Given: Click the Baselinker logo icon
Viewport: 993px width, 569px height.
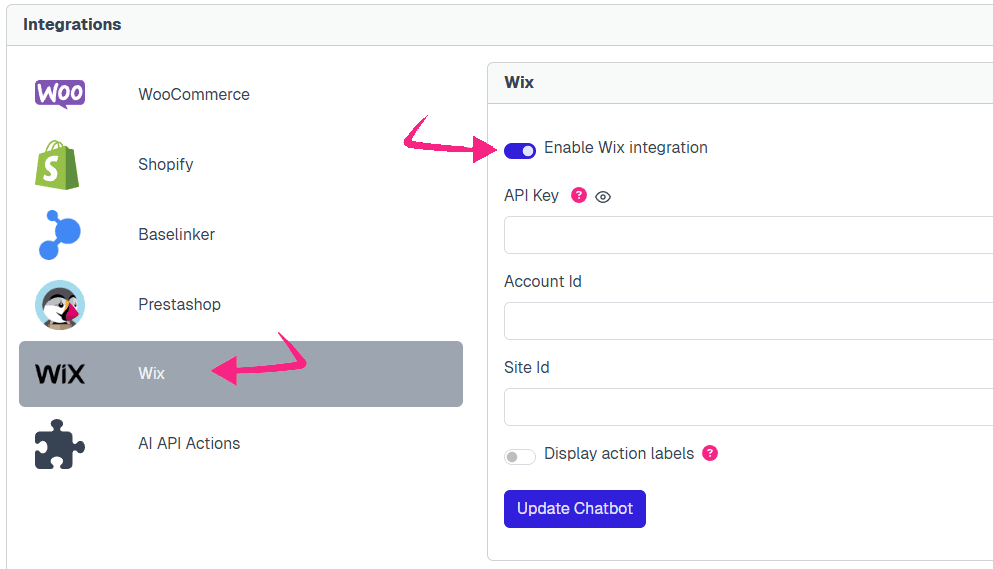Looking at the screenshot, I should point(60,234).
